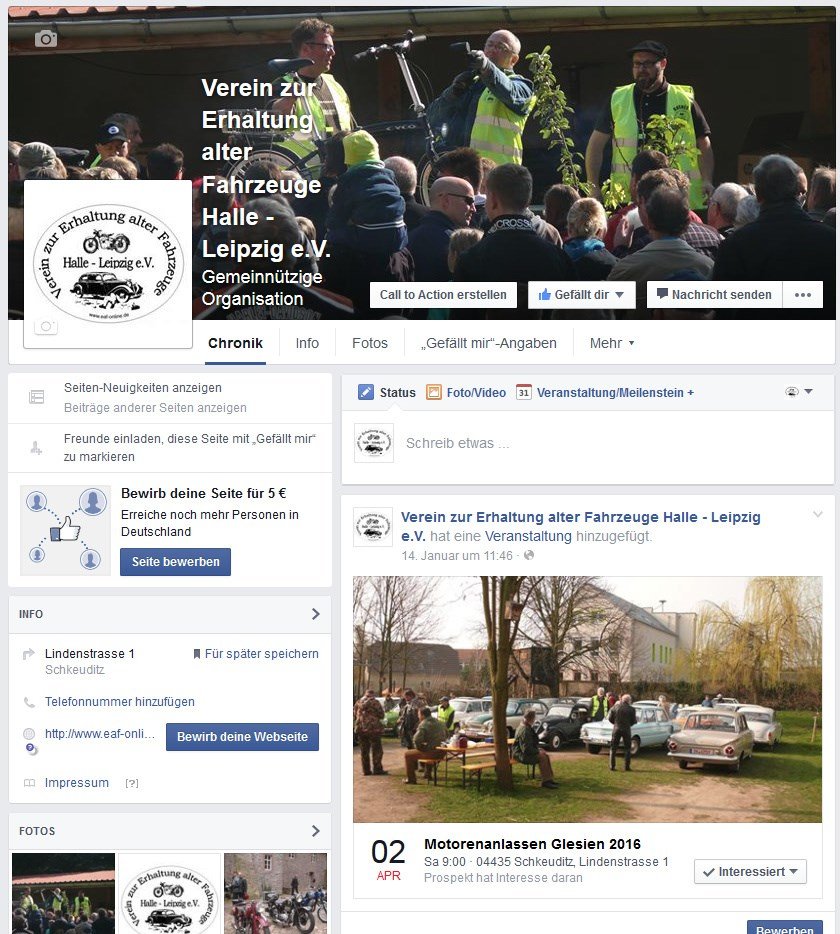The width and height of the screenshot is (840, 934).
Task: Toggle the Interessiert event response button
Action: point(750,871)
